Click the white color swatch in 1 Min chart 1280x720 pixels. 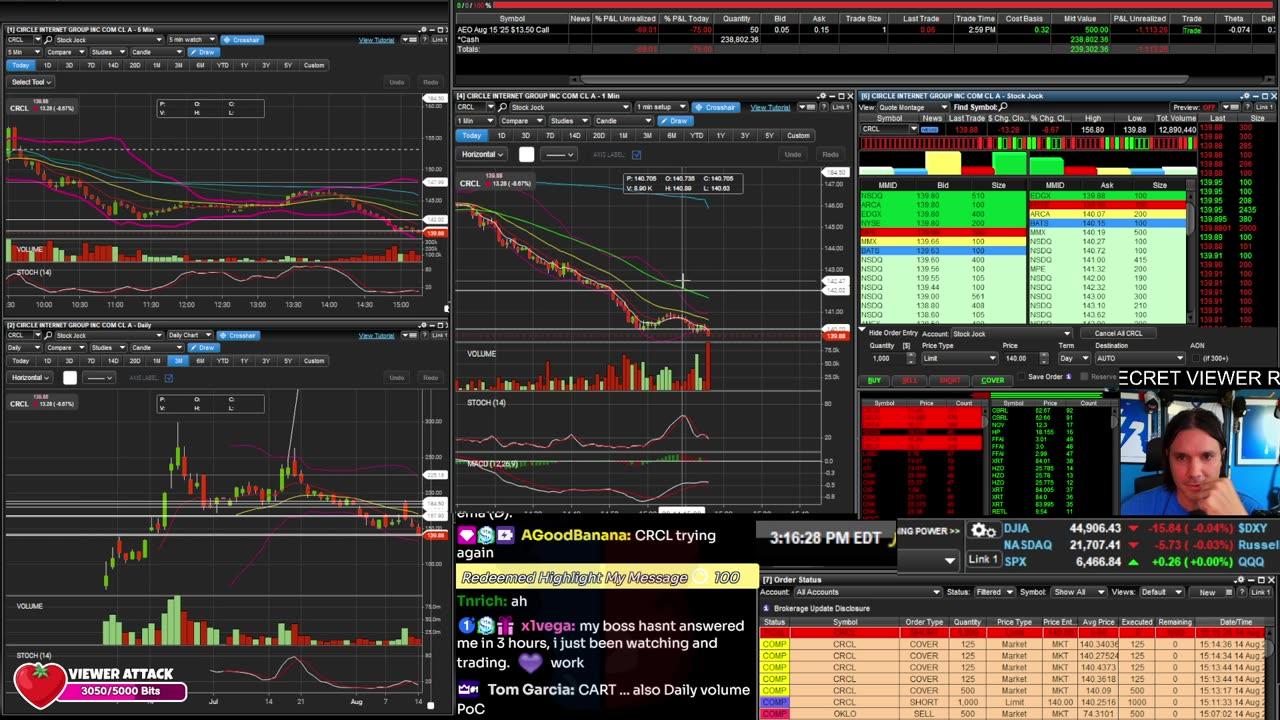pyautogui.click(x=527, y=155)
